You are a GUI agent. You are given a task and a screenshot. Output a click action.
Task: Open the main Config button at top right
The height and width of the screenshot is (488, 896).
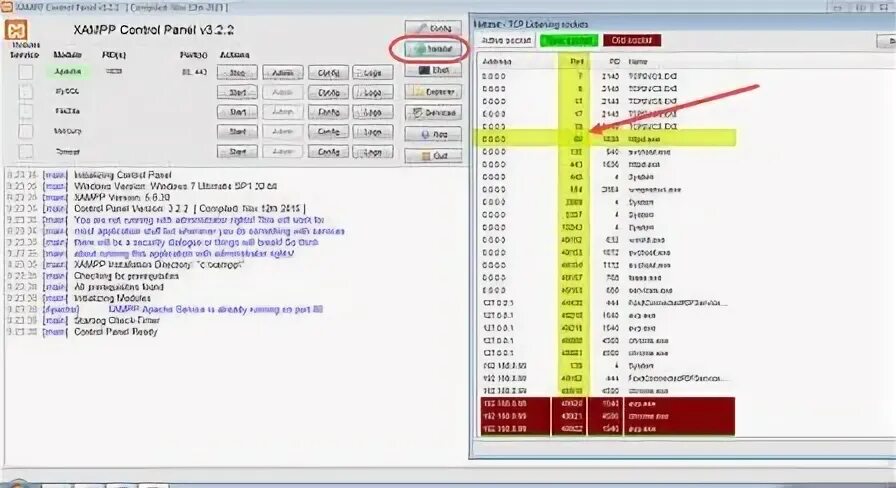(433, 28)
